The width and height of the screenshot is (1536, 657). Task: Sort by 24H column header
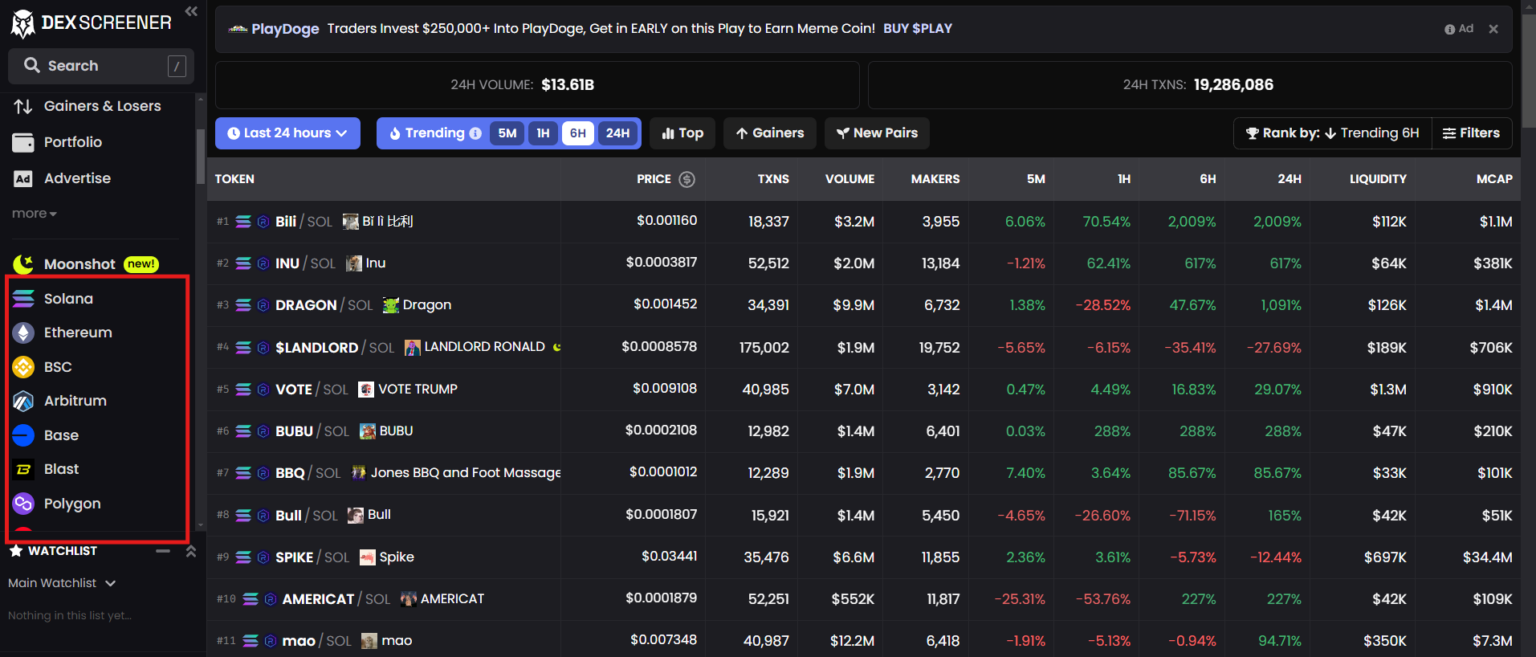coord(1289,179)
